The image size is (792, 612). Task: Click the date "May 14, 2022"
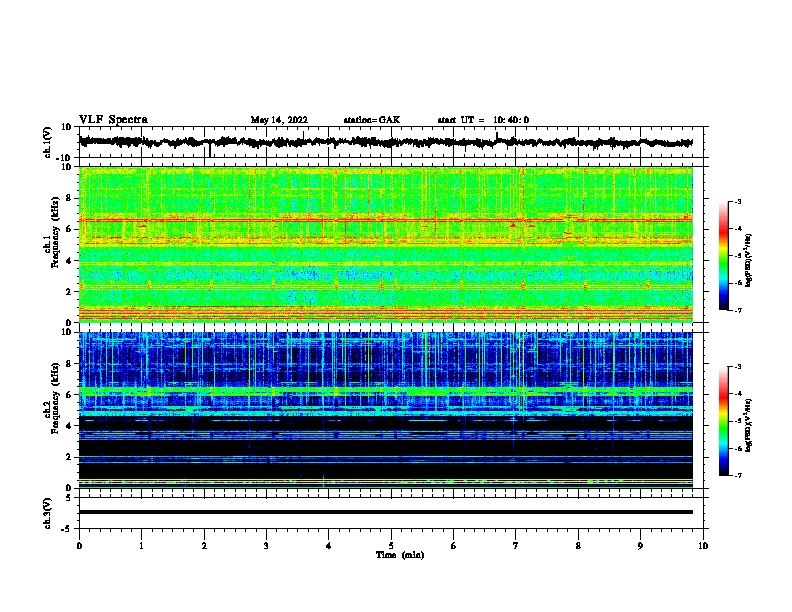click(x=279, y=120)
